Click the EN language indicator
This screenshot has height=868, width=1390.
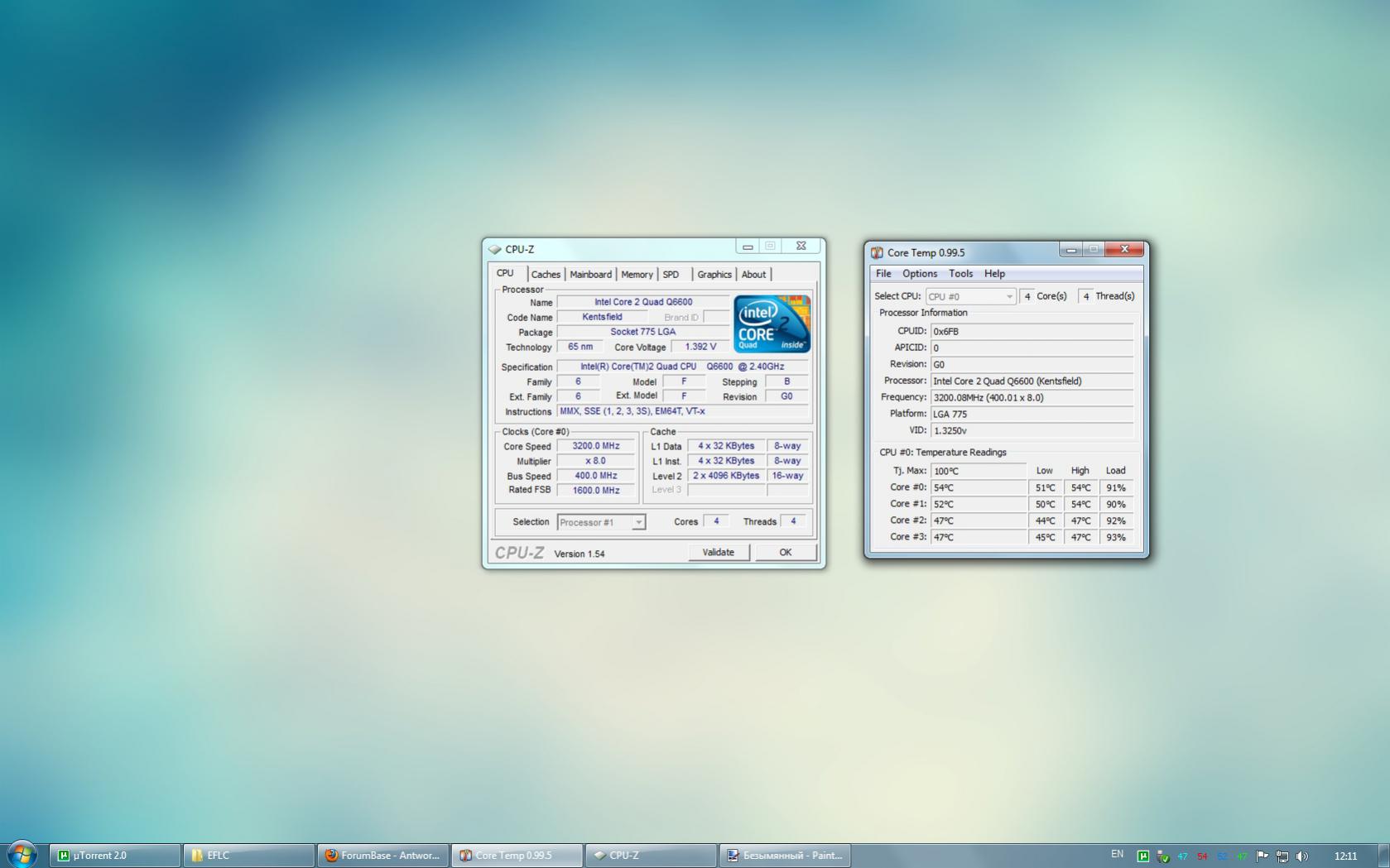pyautogui.click(x=1117, y=854)
